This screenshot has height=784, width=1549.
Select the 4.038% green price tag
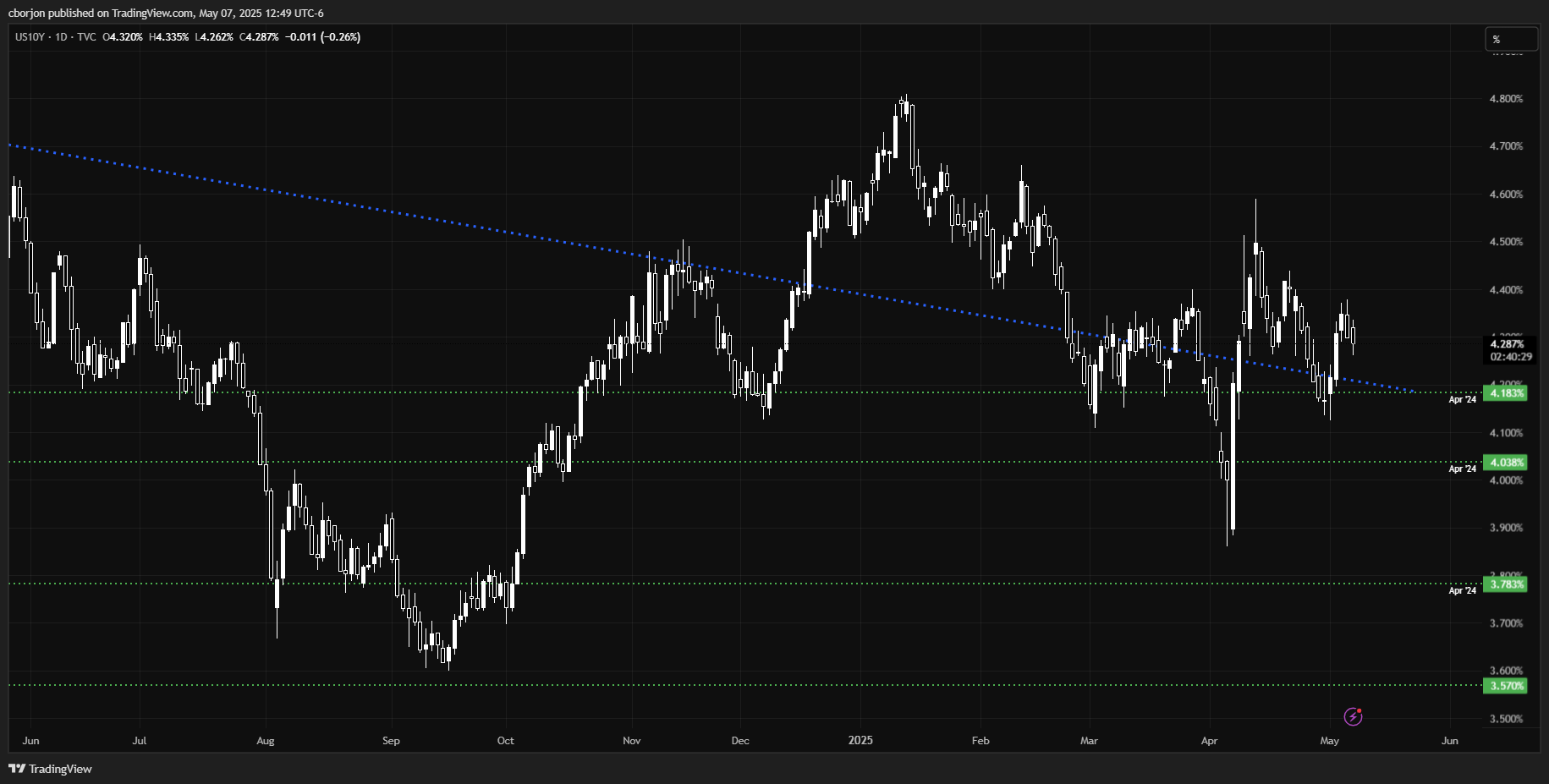point(1506,463)
